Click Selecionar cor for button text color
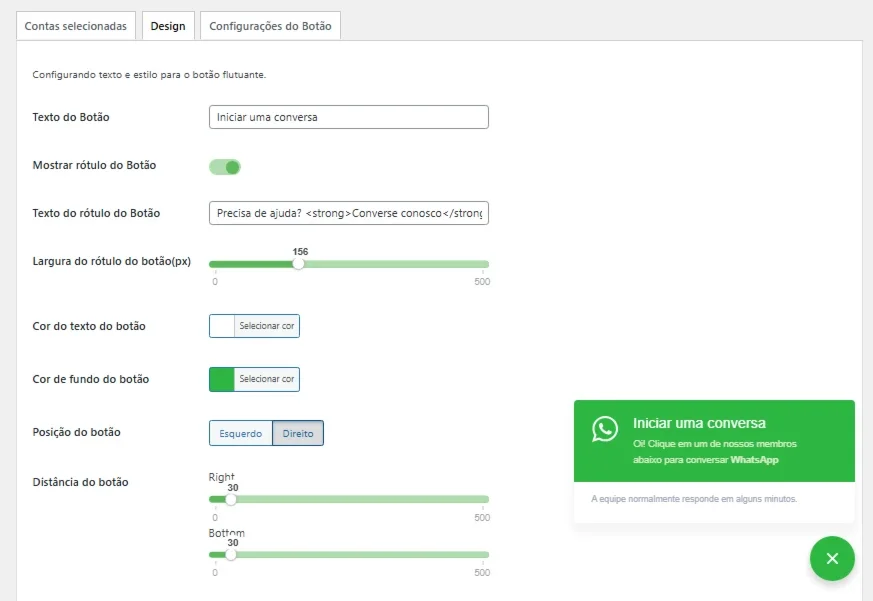Screen dimensions: 873x601 click(267, 326)
